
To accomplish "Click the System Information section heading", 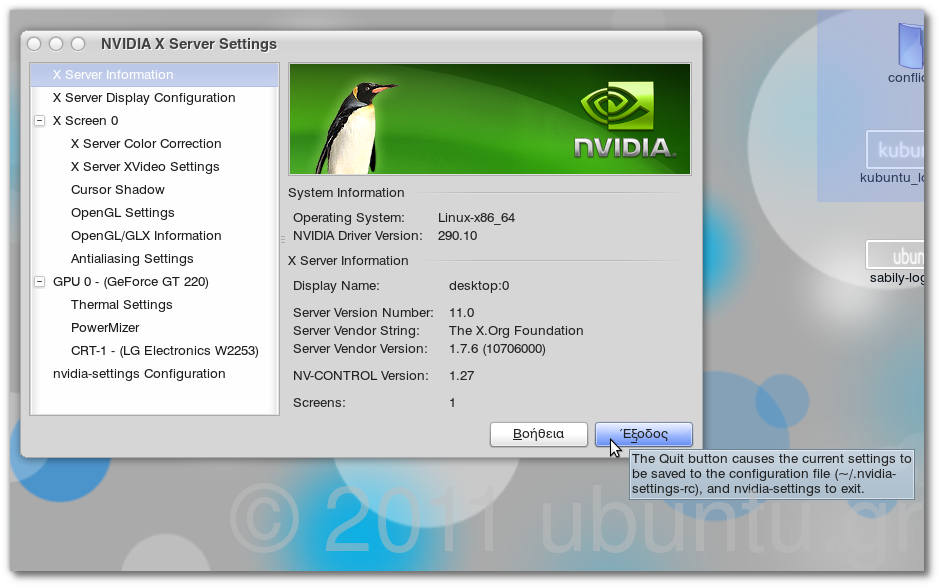I will [346, 193].
